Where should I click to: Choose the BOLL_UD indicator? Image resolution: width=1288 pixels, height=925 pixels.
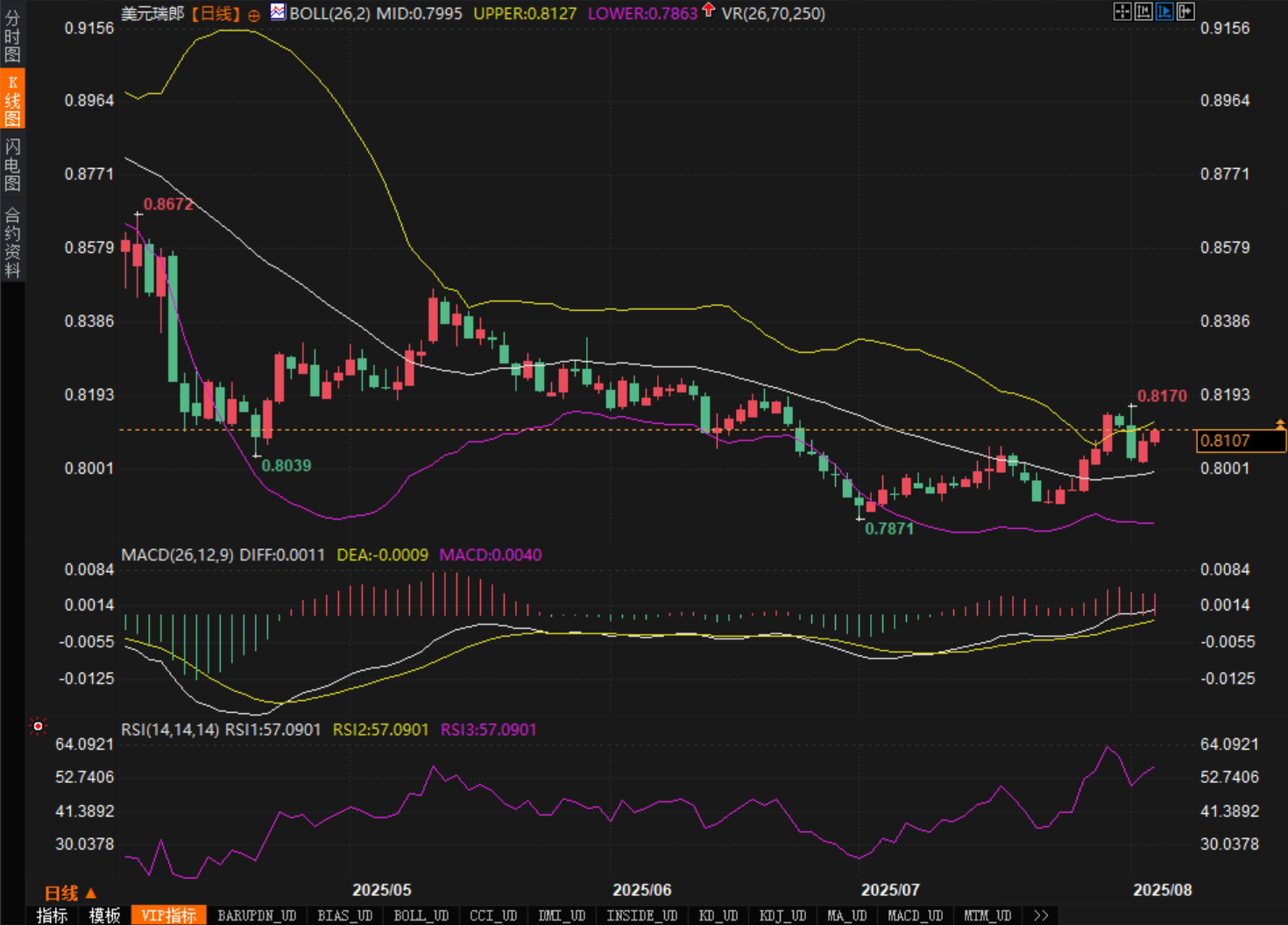coord(421,915)
